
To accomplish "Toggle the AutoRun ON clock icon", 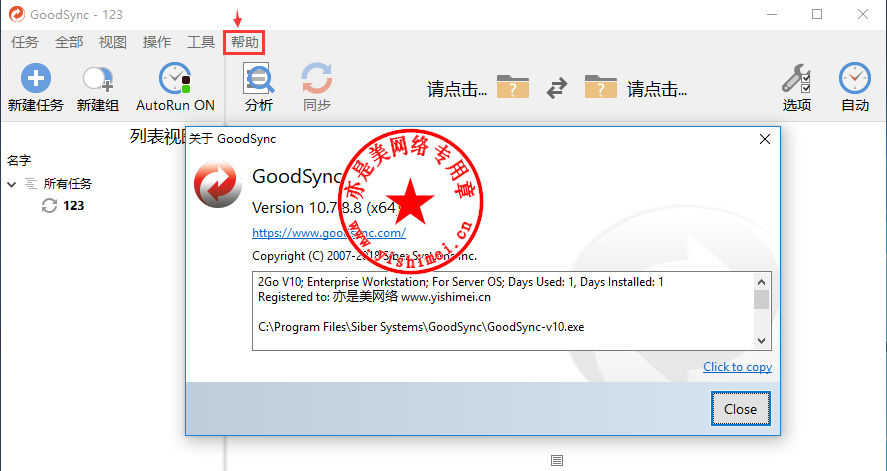I will coord(175,79).
